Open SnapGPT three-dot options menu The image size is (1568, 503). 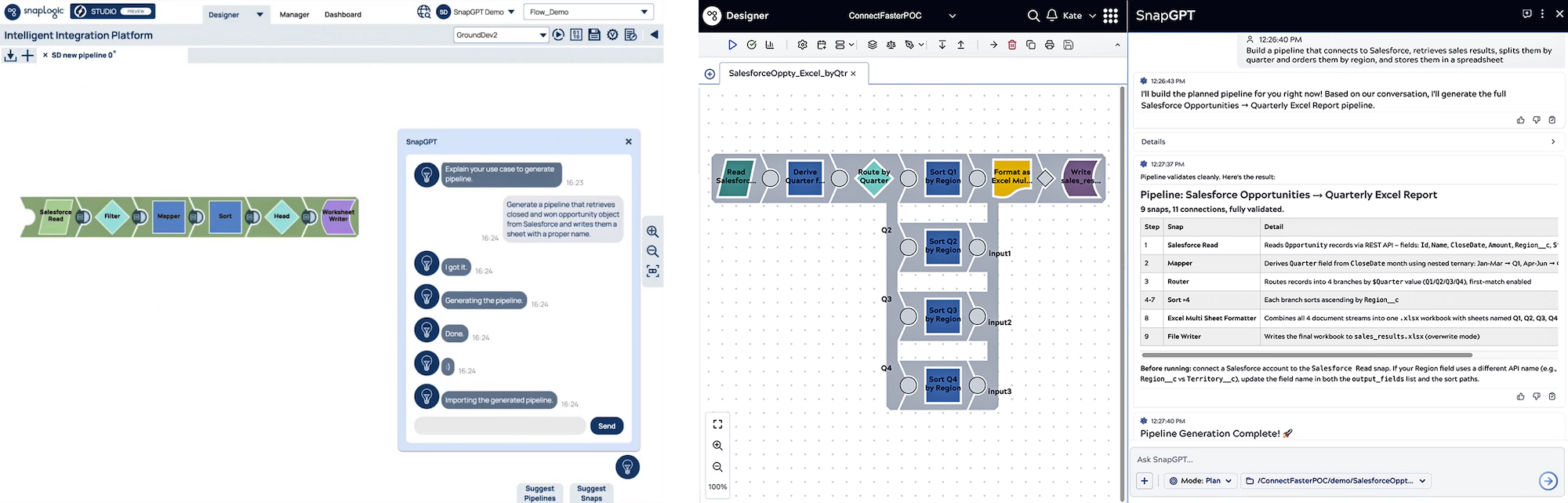pos(1543,14)
